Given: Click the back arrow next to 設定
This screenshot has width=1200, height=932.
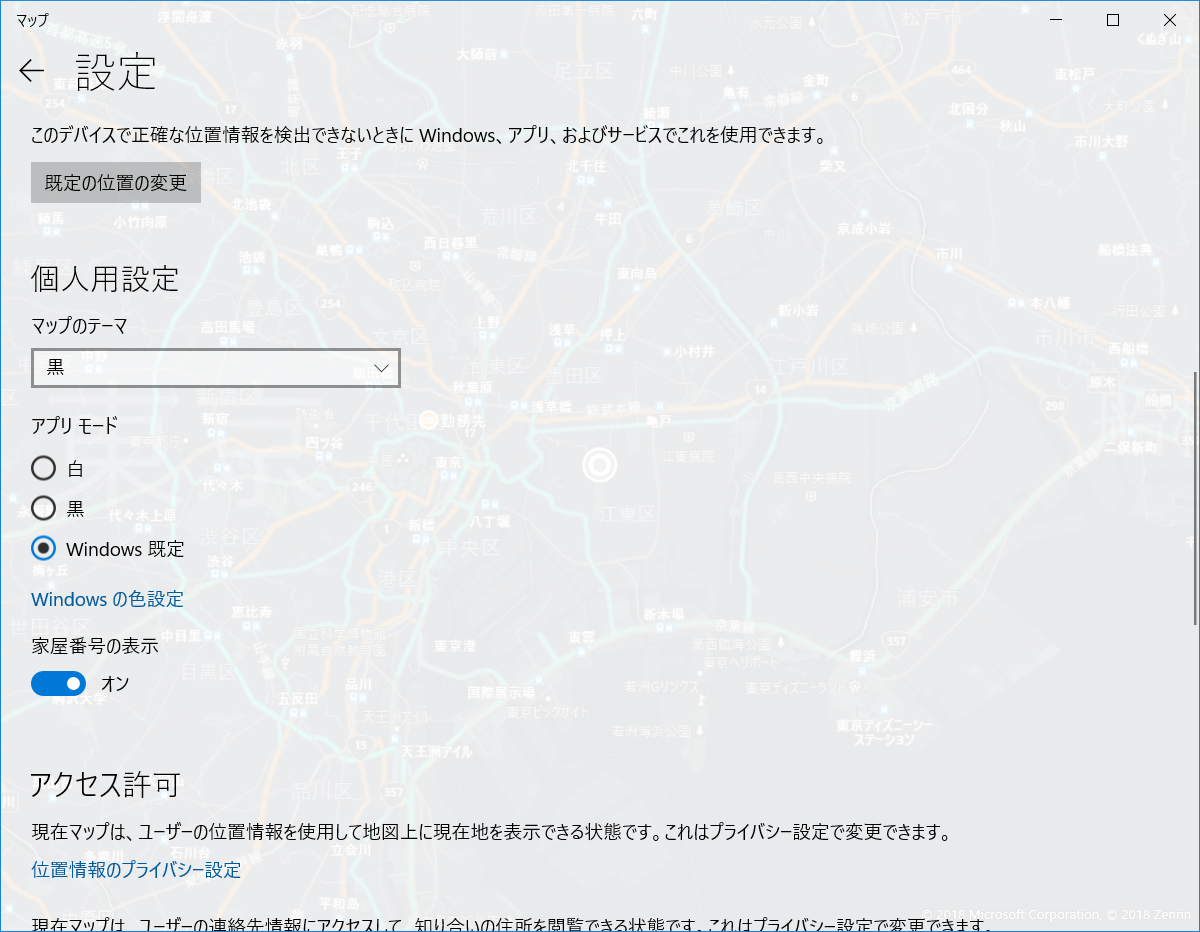Looking at the screenshot, I should point(31,71).
